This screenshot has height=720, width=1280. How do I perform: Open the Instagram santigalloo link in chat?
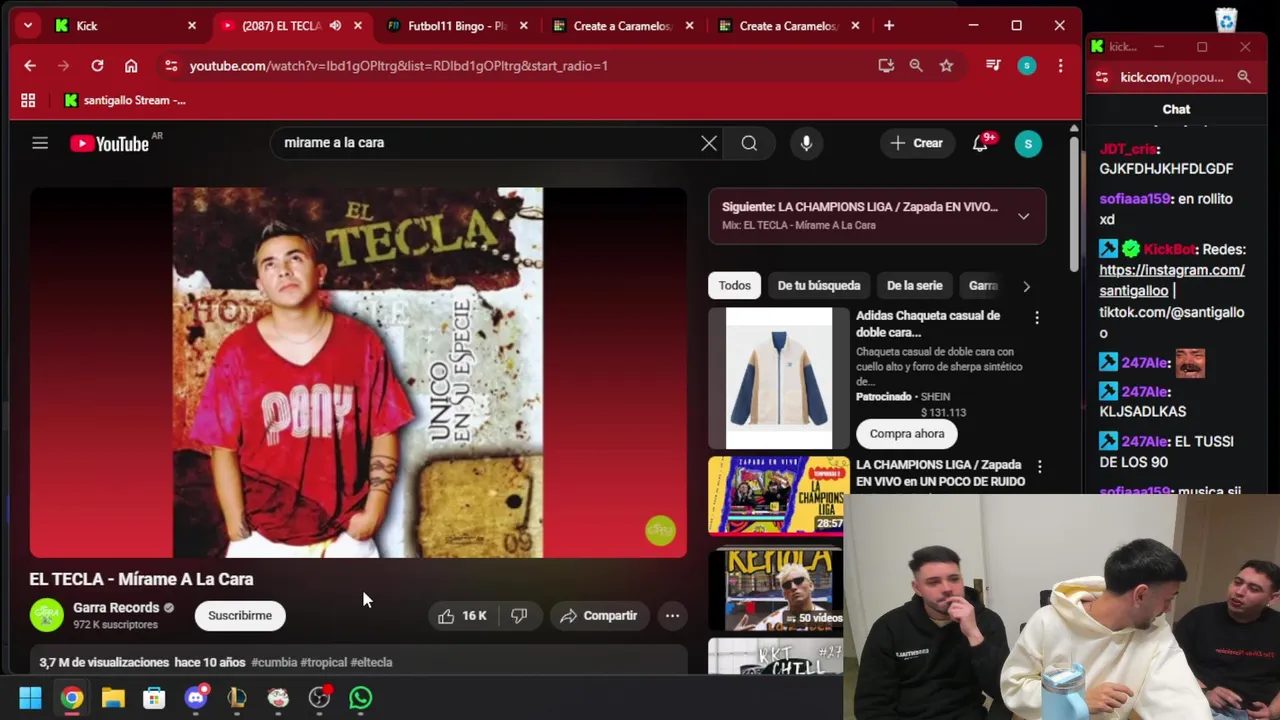1171,280
